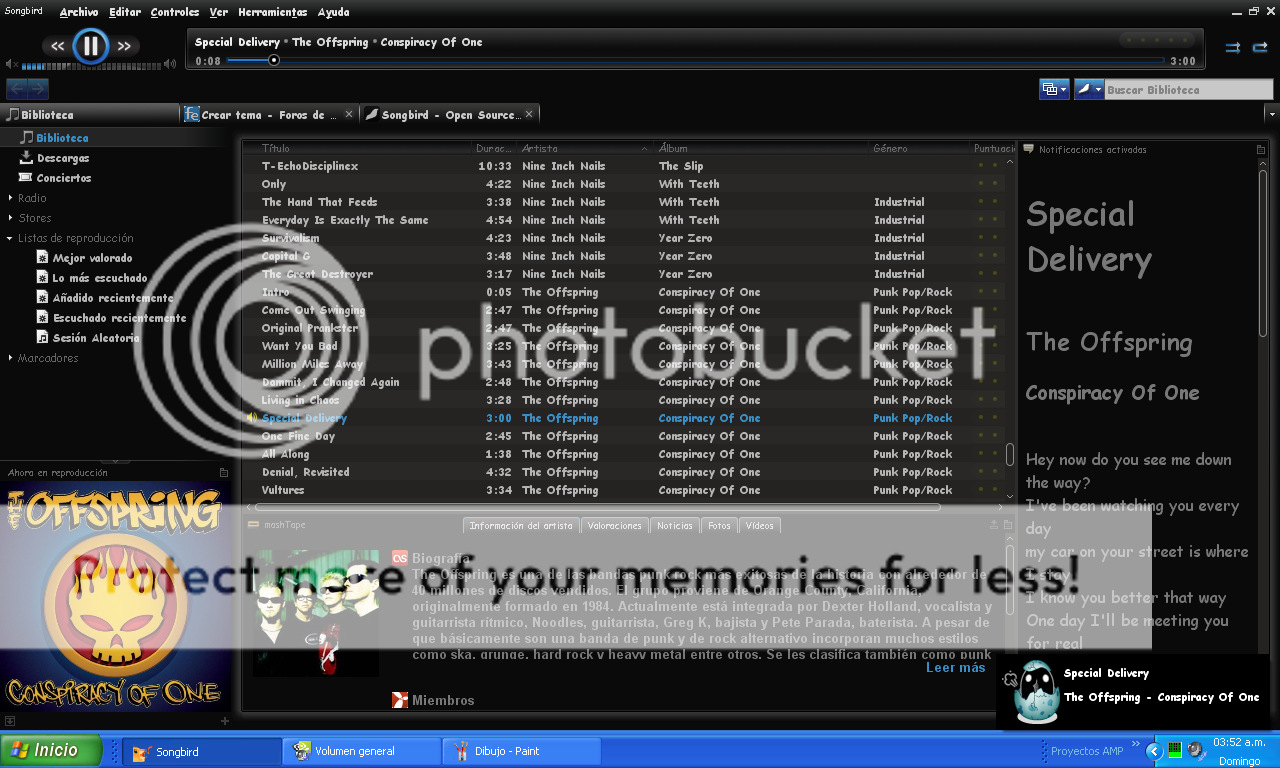Open the Archivo menu

(x=79, y=12)
